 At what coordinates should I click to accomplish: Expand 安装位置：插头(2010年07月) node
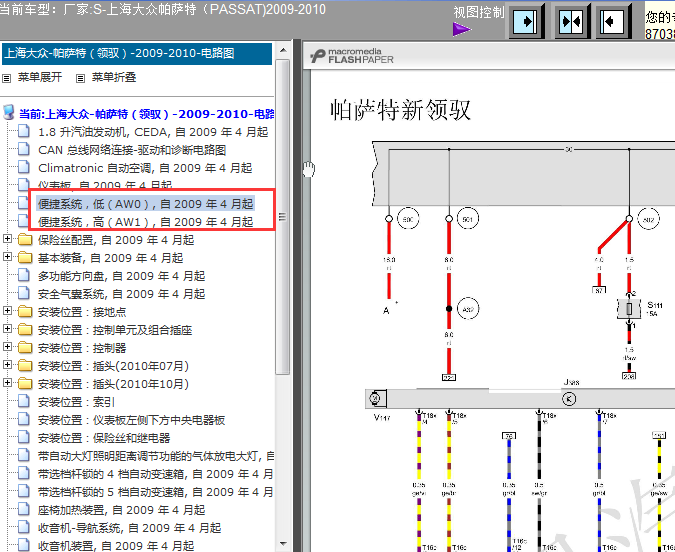click(7, 365)
